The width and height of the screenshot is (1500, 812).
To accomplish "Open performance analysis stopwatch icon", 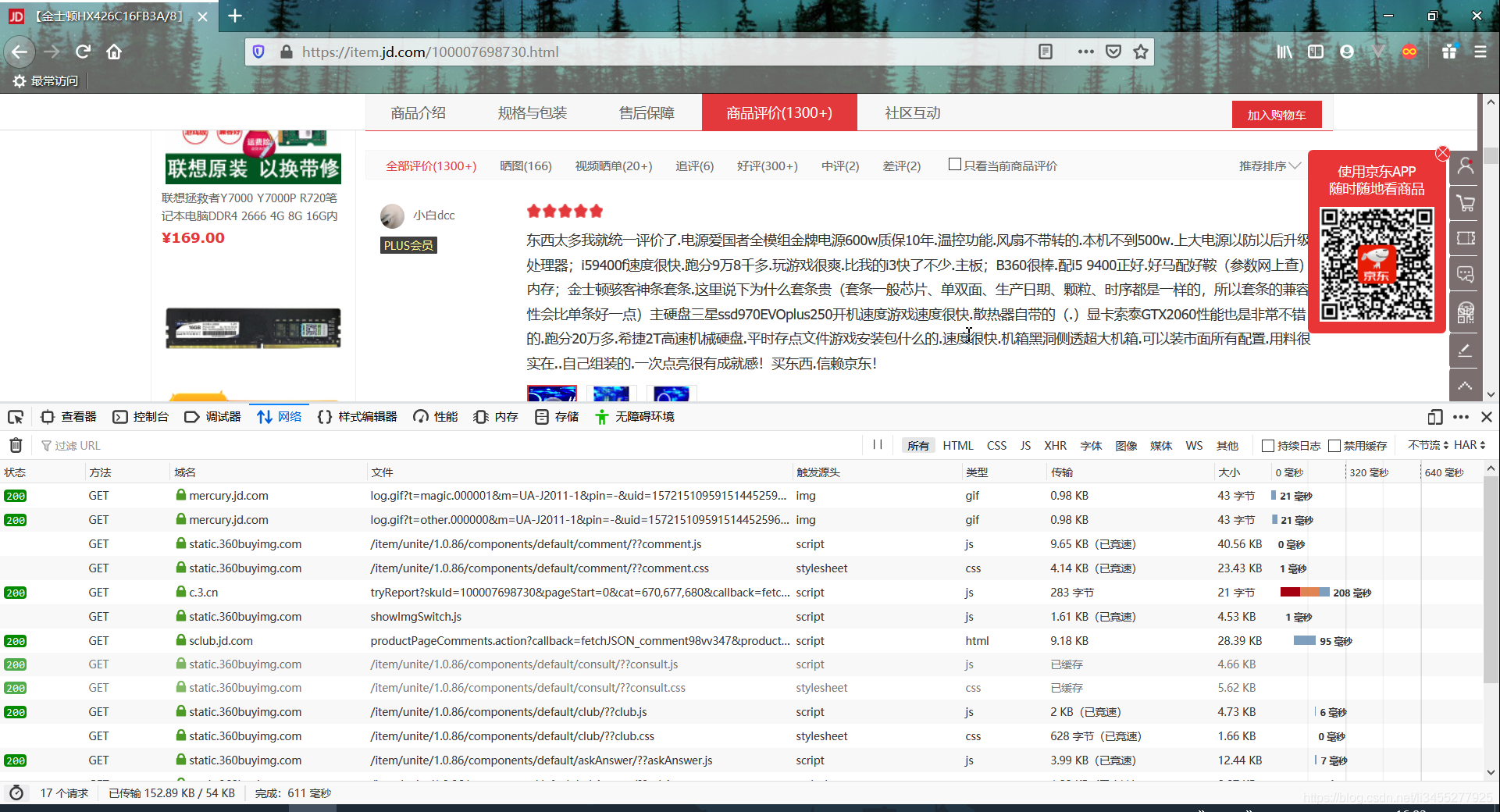I will pos(16,793).
